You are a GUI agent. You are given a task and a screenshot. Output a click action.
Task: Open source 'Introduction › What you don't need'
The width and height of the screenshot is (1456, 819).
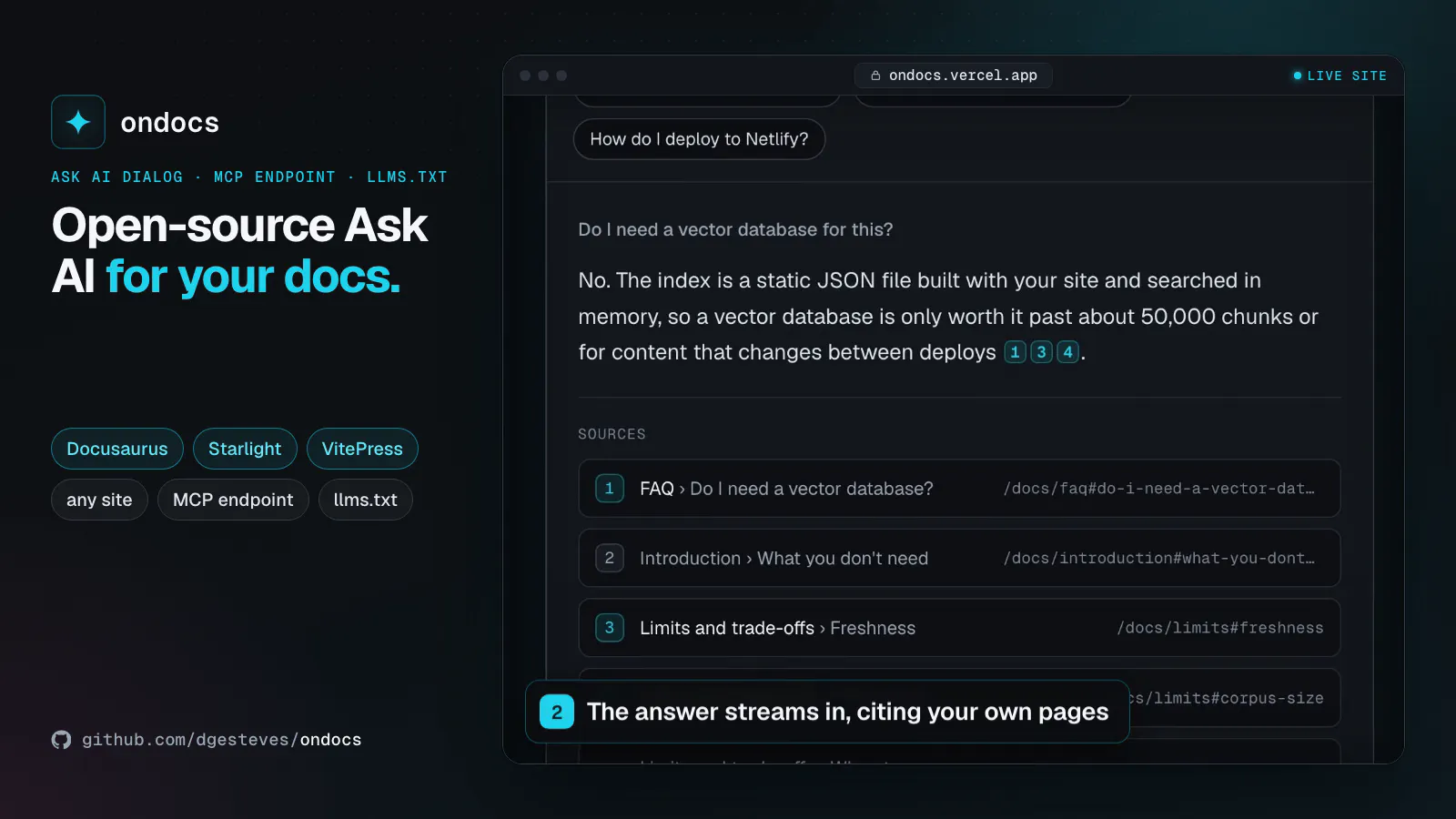tap(959, 558)
